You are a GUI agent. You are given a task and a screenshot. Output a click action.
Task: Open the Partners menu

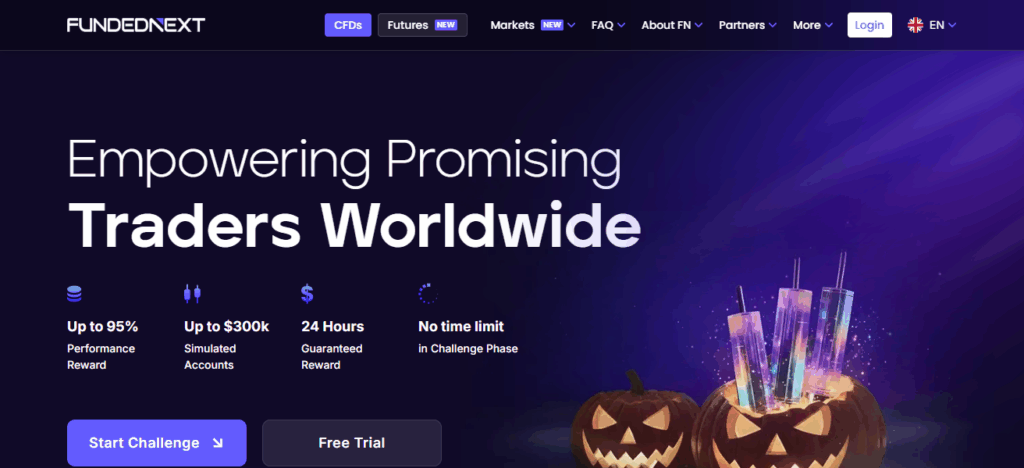point(748,25)
